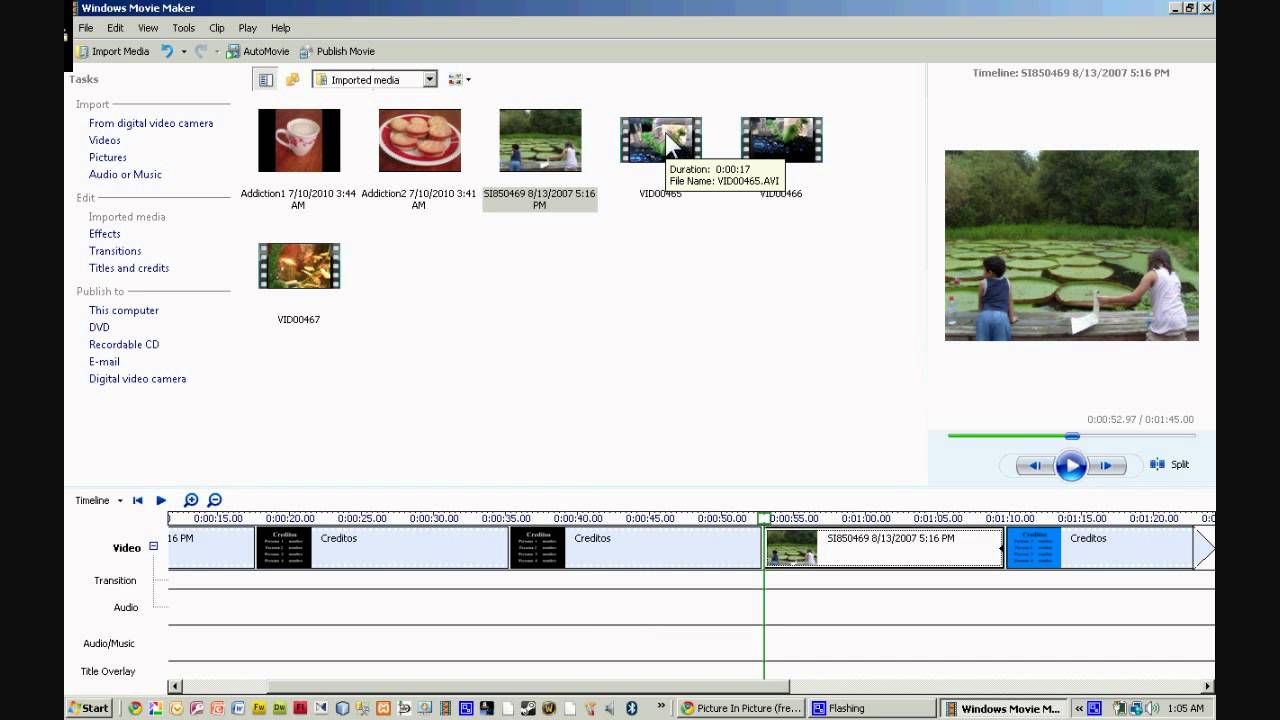Select the Creditos clip at 0:00:35
Viewport: 1280px width, 720px height.
pyautogui.click(x=636, y=548)
